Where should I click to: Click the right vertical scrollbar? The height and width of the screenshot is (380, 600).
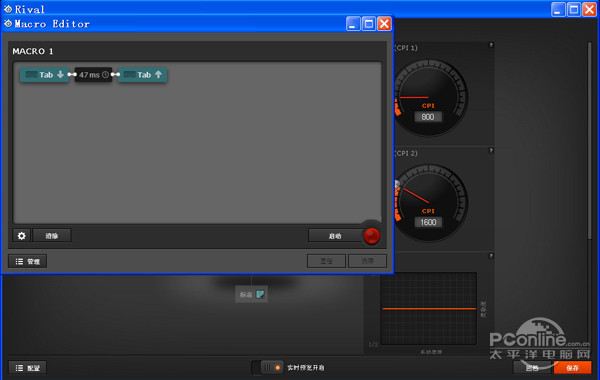590,142
